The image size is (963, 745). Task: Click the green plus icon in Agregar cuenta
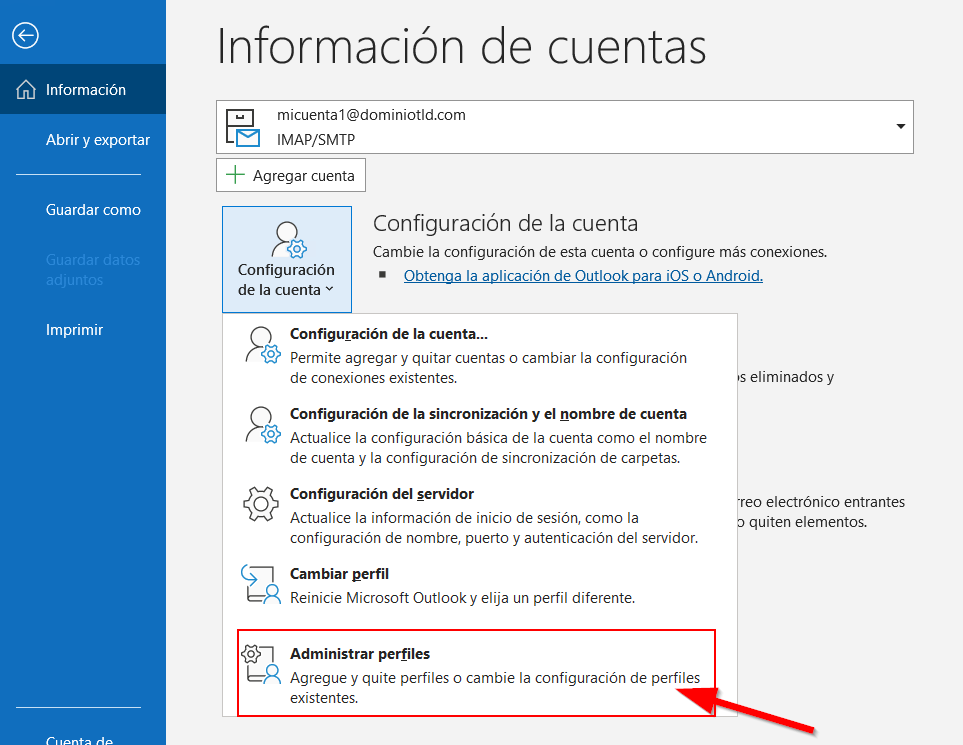(x=235, y=175)
